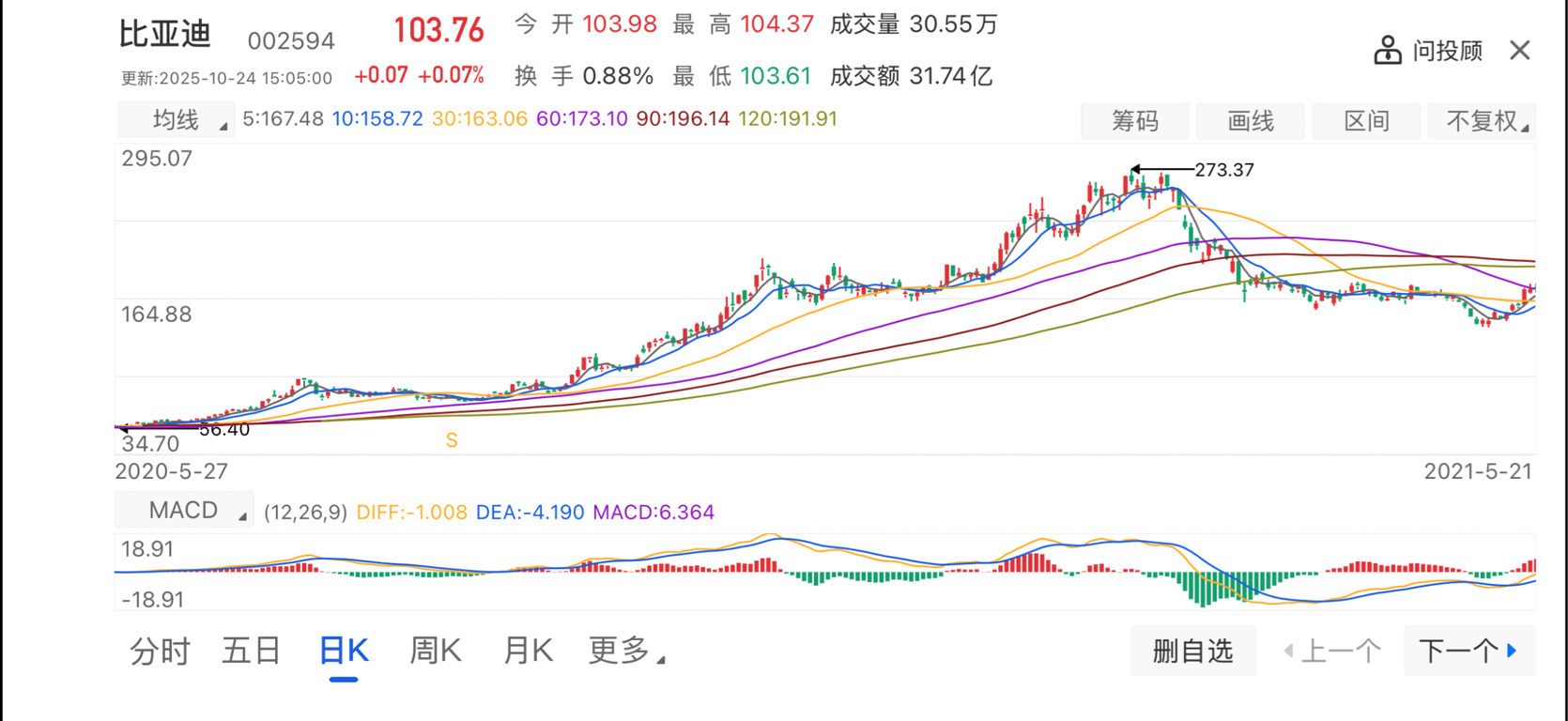Viewport: 1568px width, 721px height.
Task: Click the MACD:6.364 value
Action: pyautogui.click(x=653, y=513)
